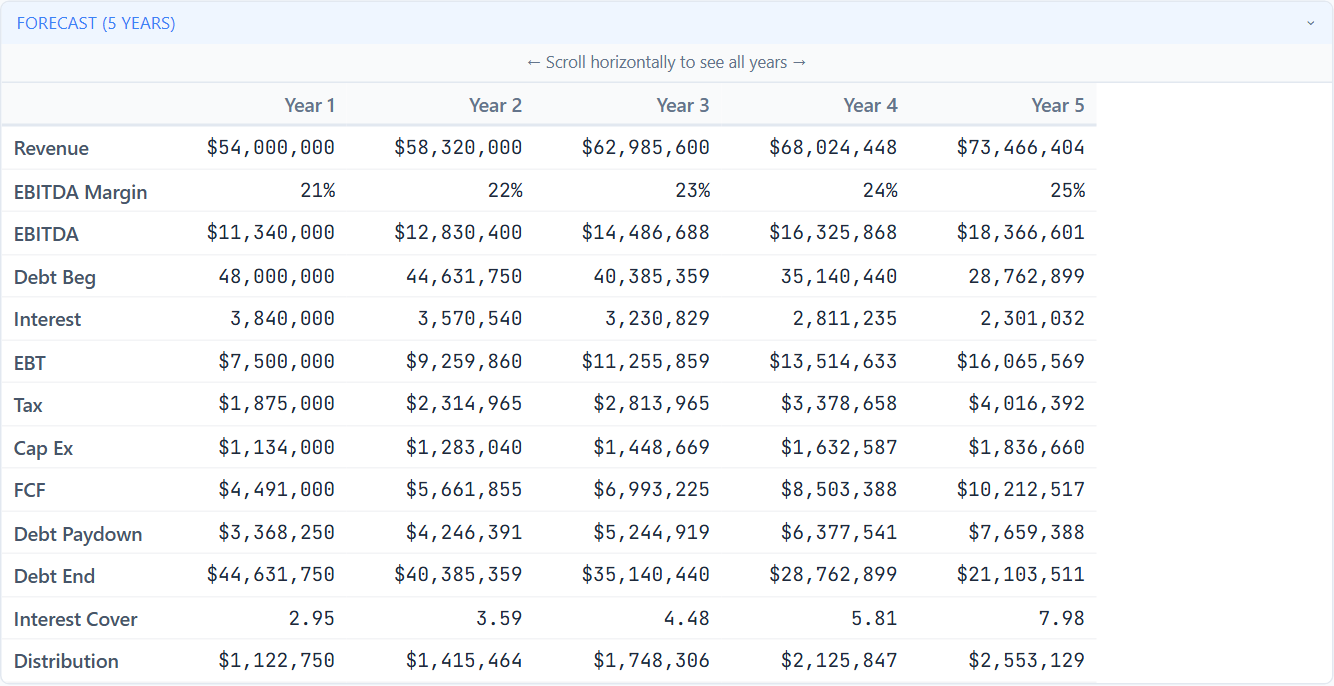Click Debt Paydown value $6,377,541
Screen dimensions: 1334x686
(839, 532)
